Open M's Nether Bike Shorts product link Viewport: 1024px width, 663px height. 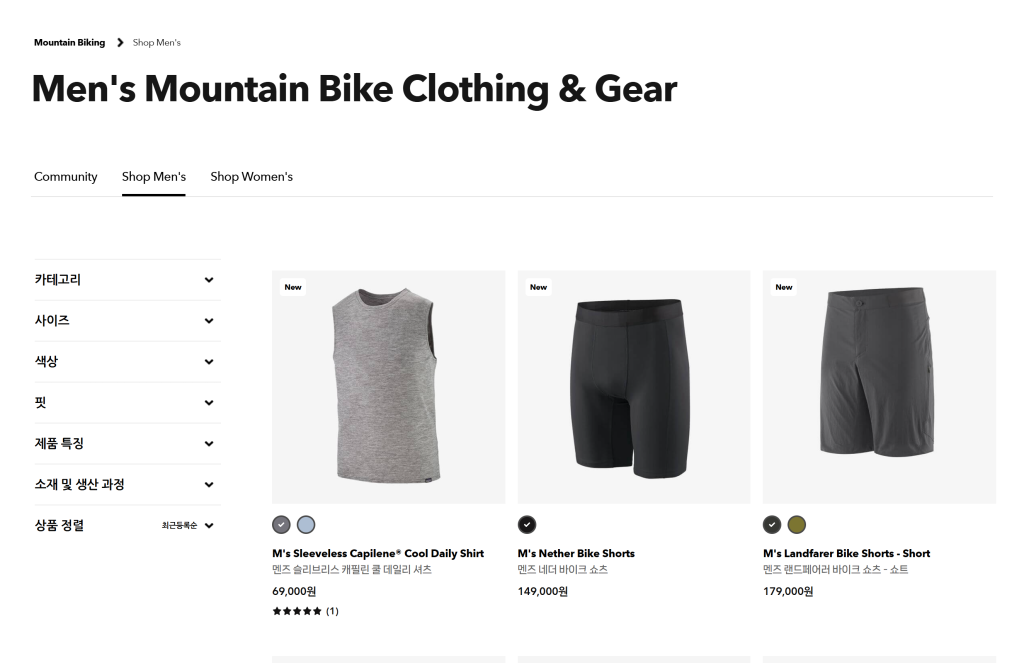tap(576, 553)
